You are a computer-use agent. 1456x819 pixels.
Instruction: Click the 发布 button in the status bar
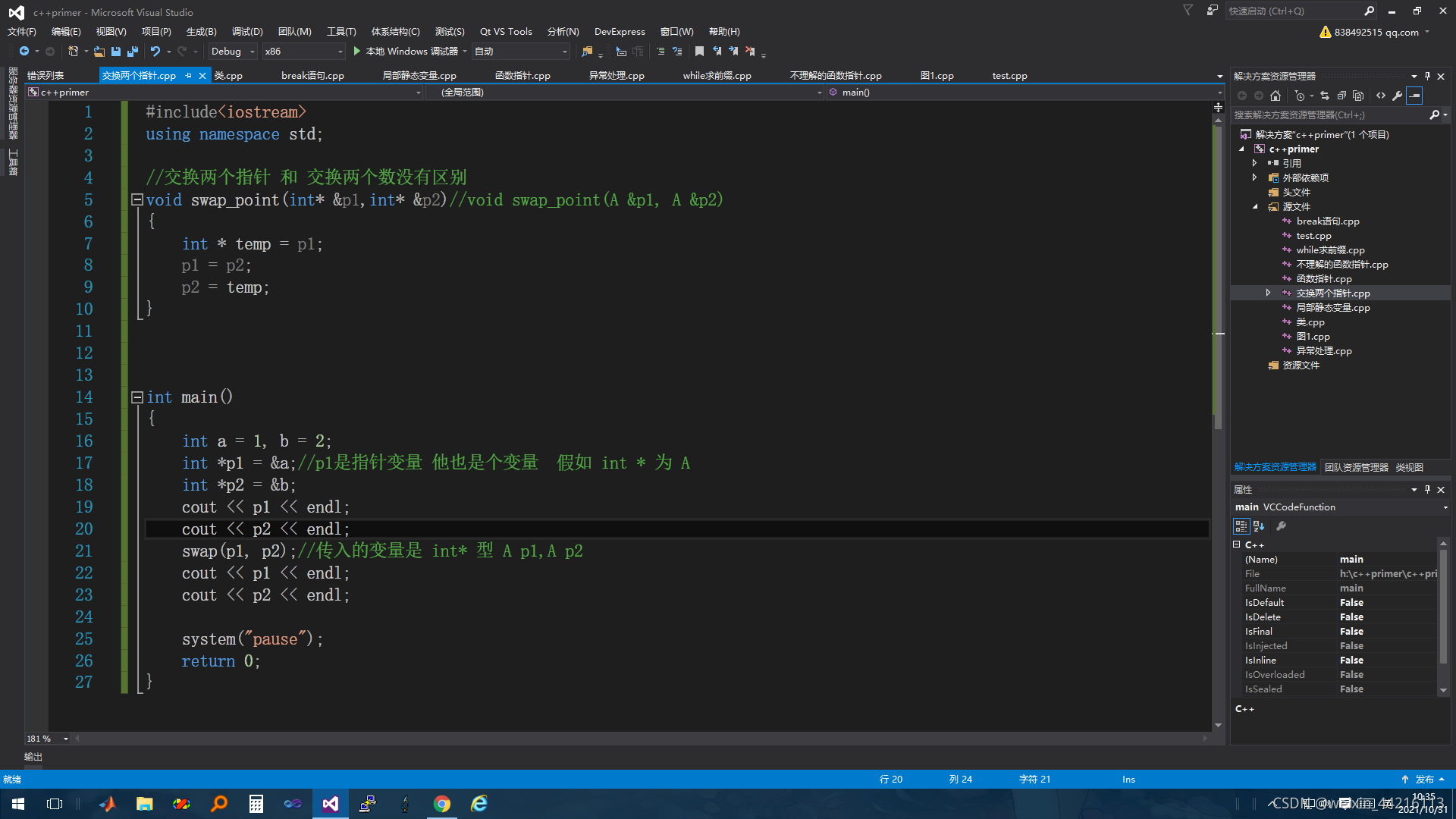(x=1423, y=780)
